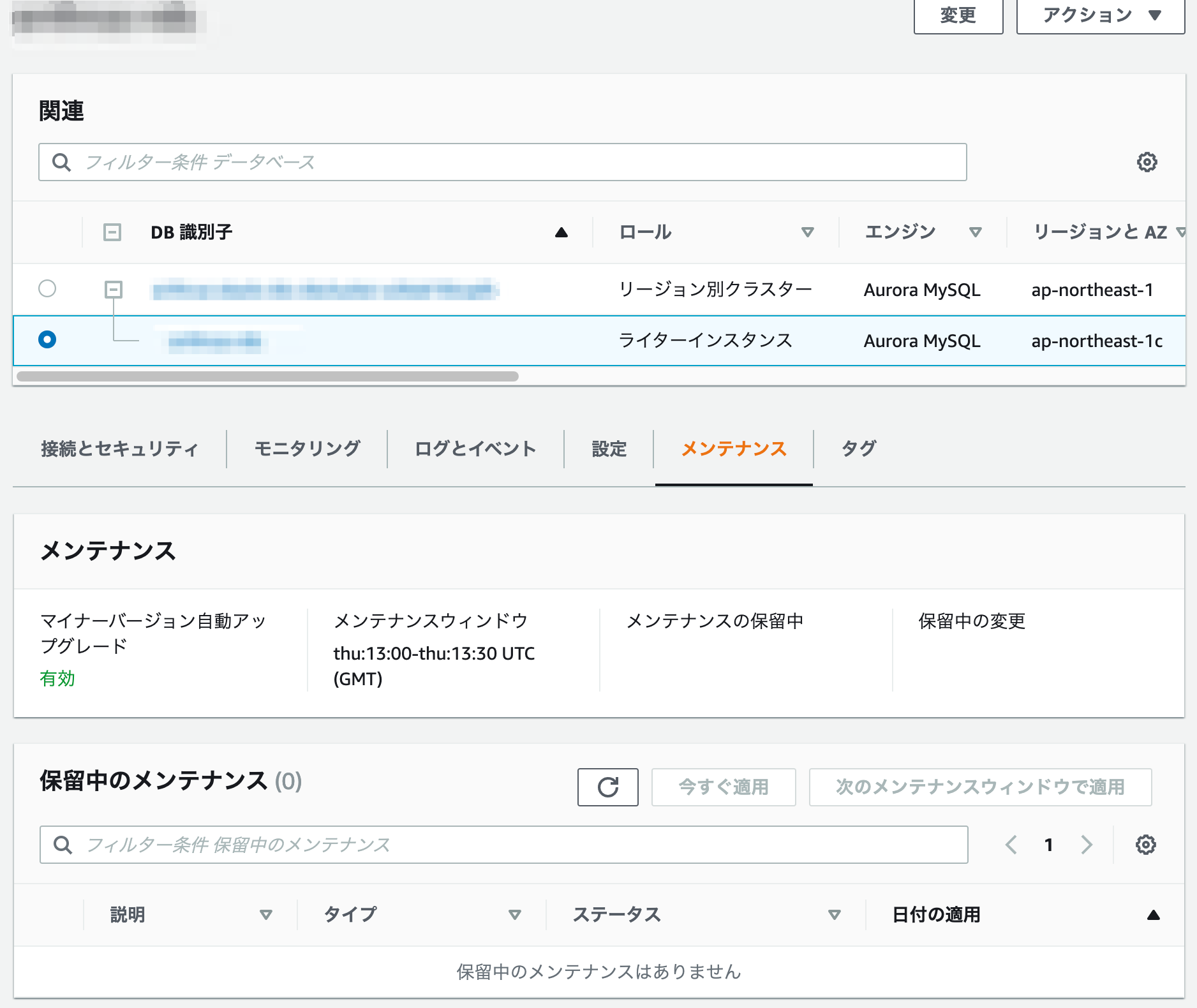Sort by ロール column dropdown arrow
The height and width of the screenshot is (1008, 1197).
807,232
